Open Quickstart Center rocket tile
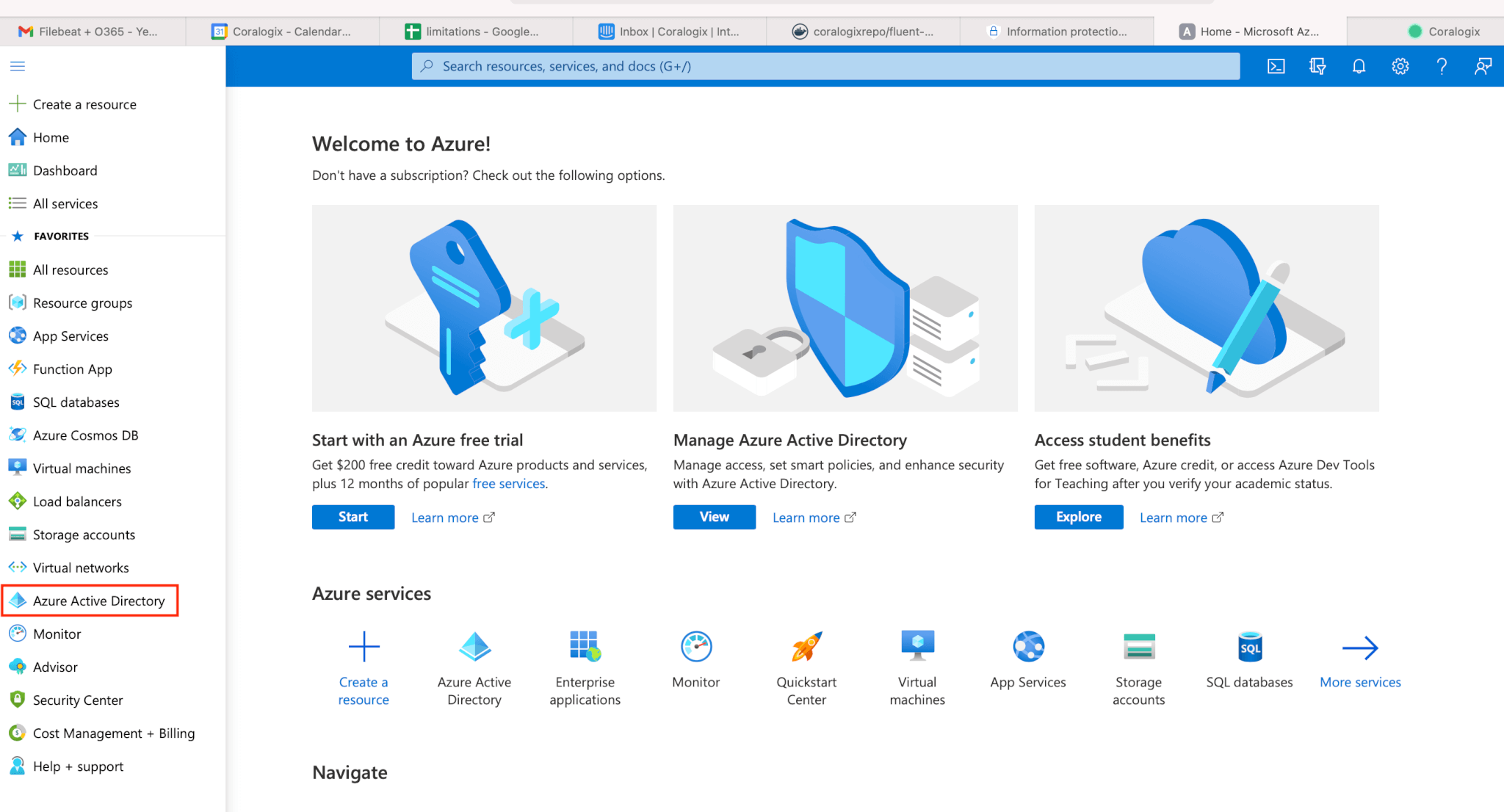The width and height of the screenshot is (1504, 812). [806, 668]
